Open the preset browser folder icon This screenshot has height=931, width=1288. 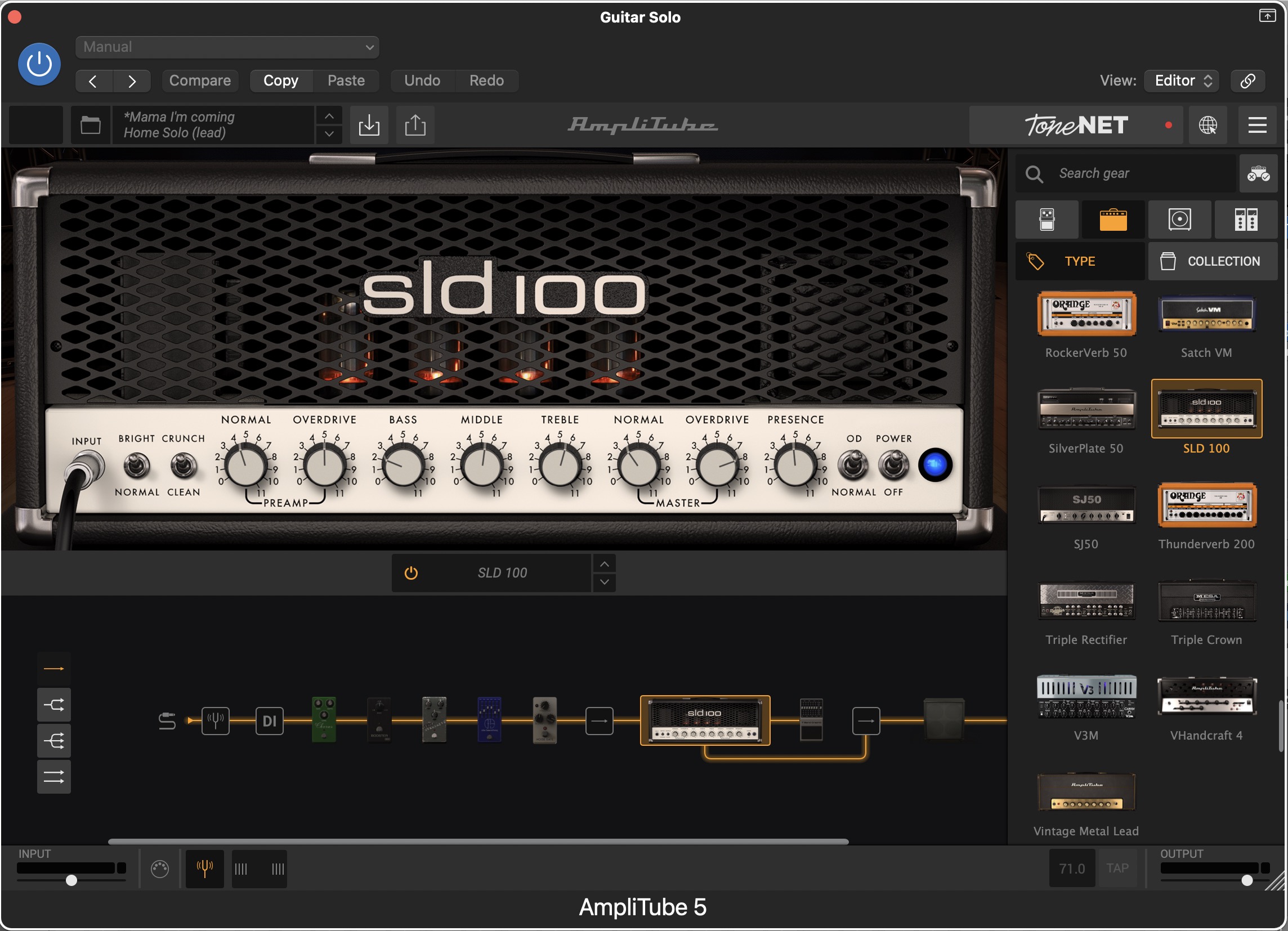point(90,125)
